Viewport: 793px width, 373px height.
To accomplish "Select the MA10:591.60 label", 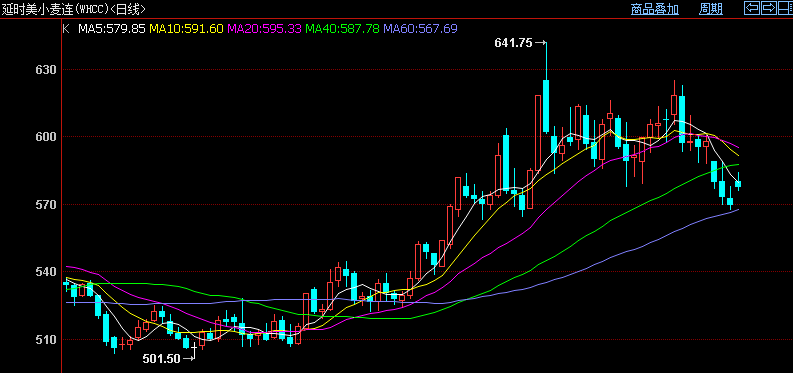I will click(186, 29).
